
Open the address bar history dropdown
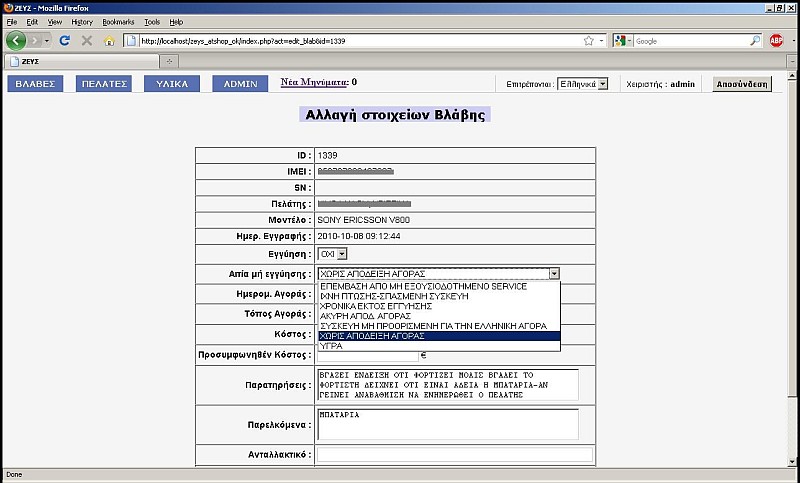point(601,41)
